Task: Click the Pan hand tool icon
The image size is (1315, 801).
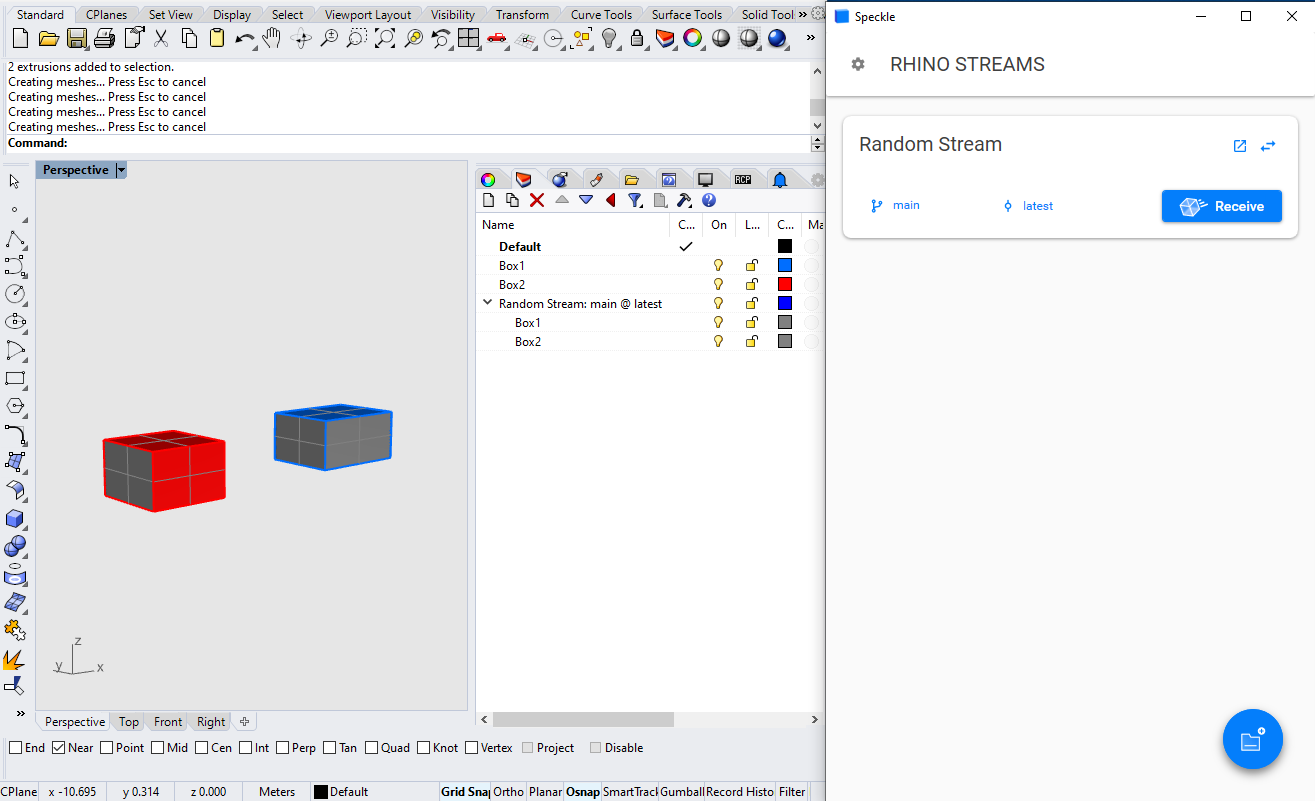Action: point(272,38)
